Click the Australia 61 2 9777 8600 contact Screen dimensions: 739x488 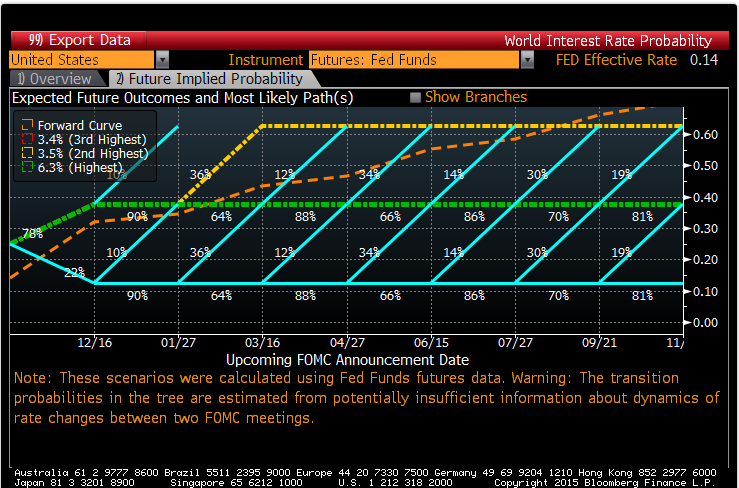(x=87, y=472)
